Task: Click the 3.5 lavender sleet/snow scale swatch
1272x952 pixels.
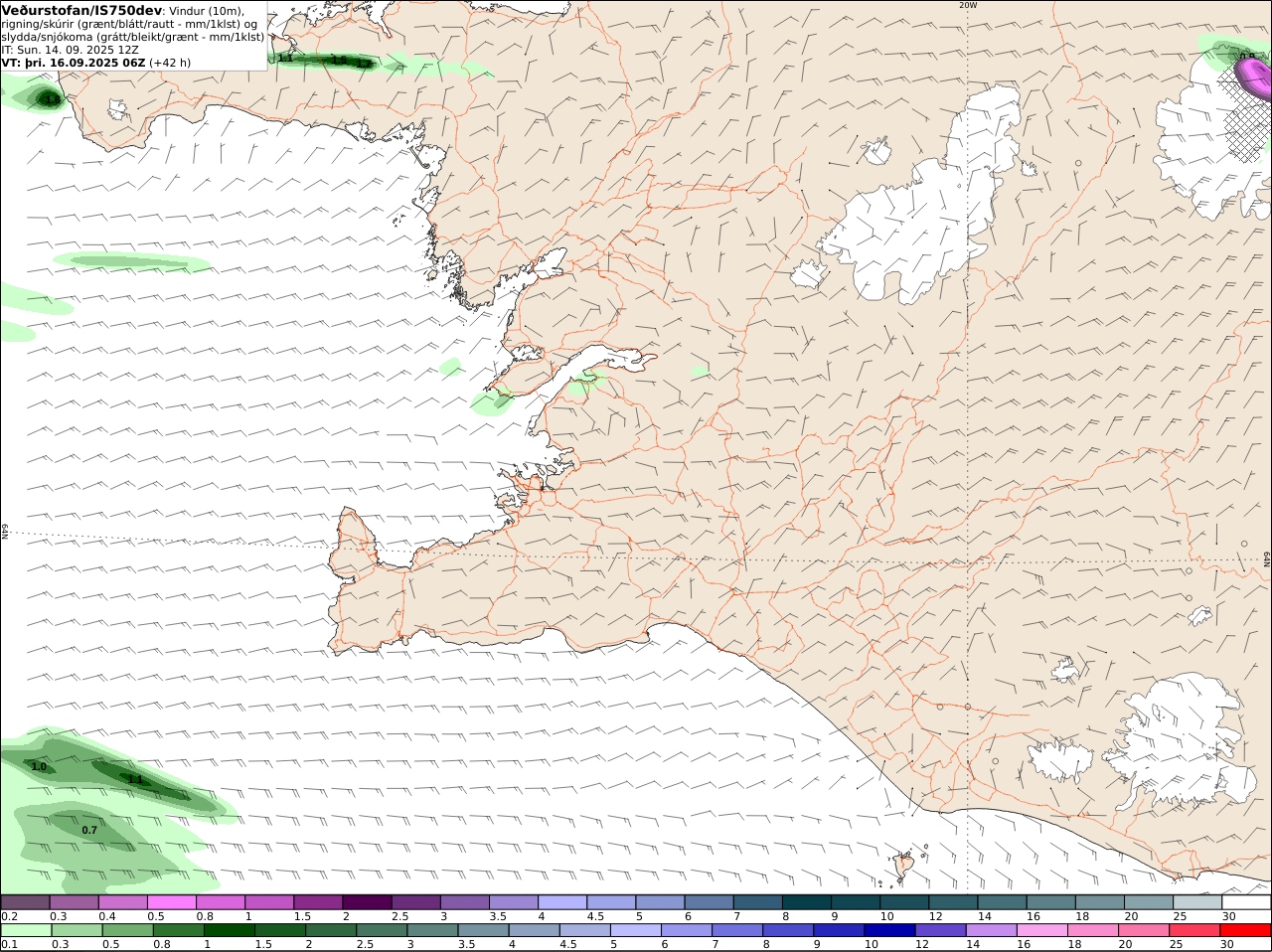Action: [x=514, y=902]
